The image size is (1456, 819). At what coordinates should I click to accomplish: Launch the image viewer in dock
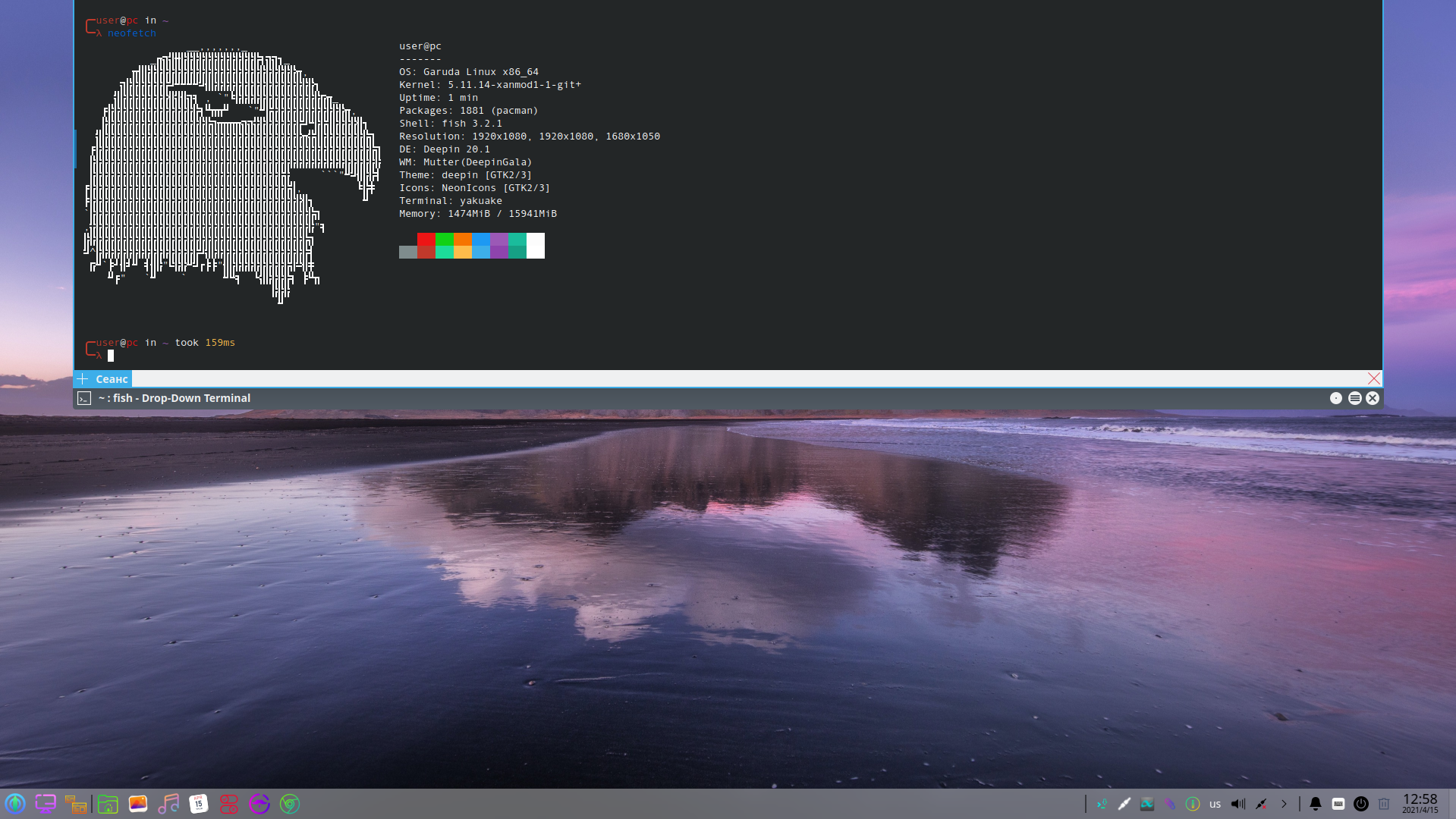[138, 804]
